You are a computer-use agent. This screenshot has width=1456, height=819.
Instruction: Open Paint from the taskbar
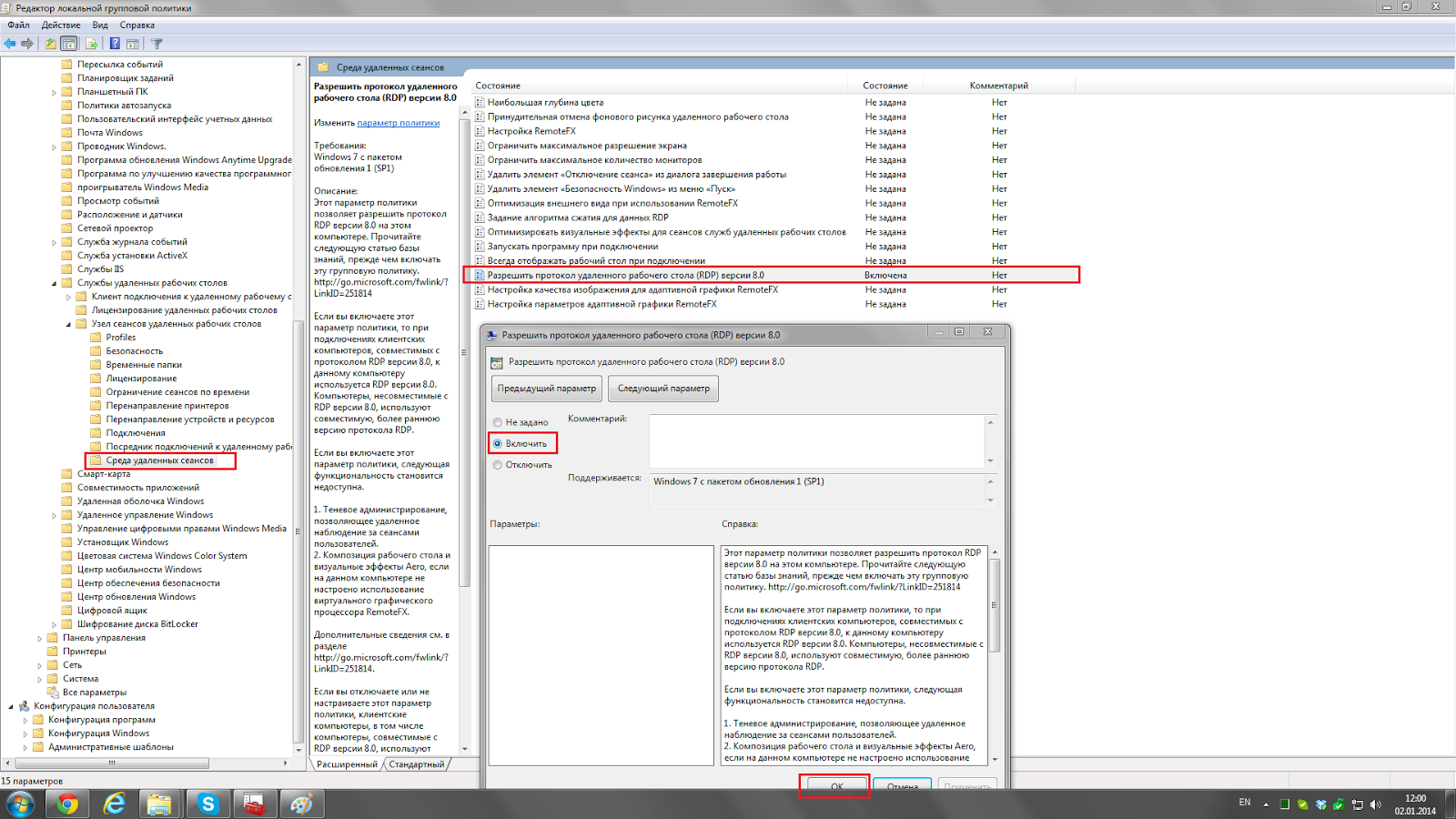[x=301, y=804]
